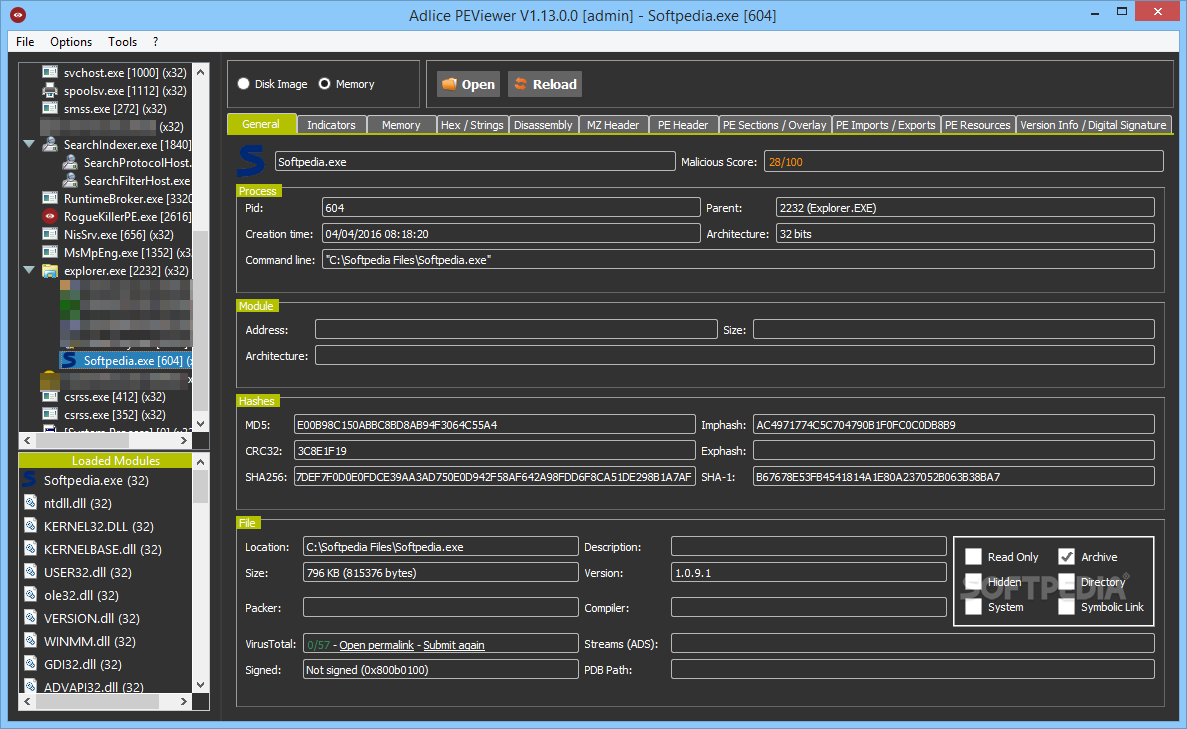Click process tree scroll down arrow
This screenshot has width=1187, height=729.
201,424
